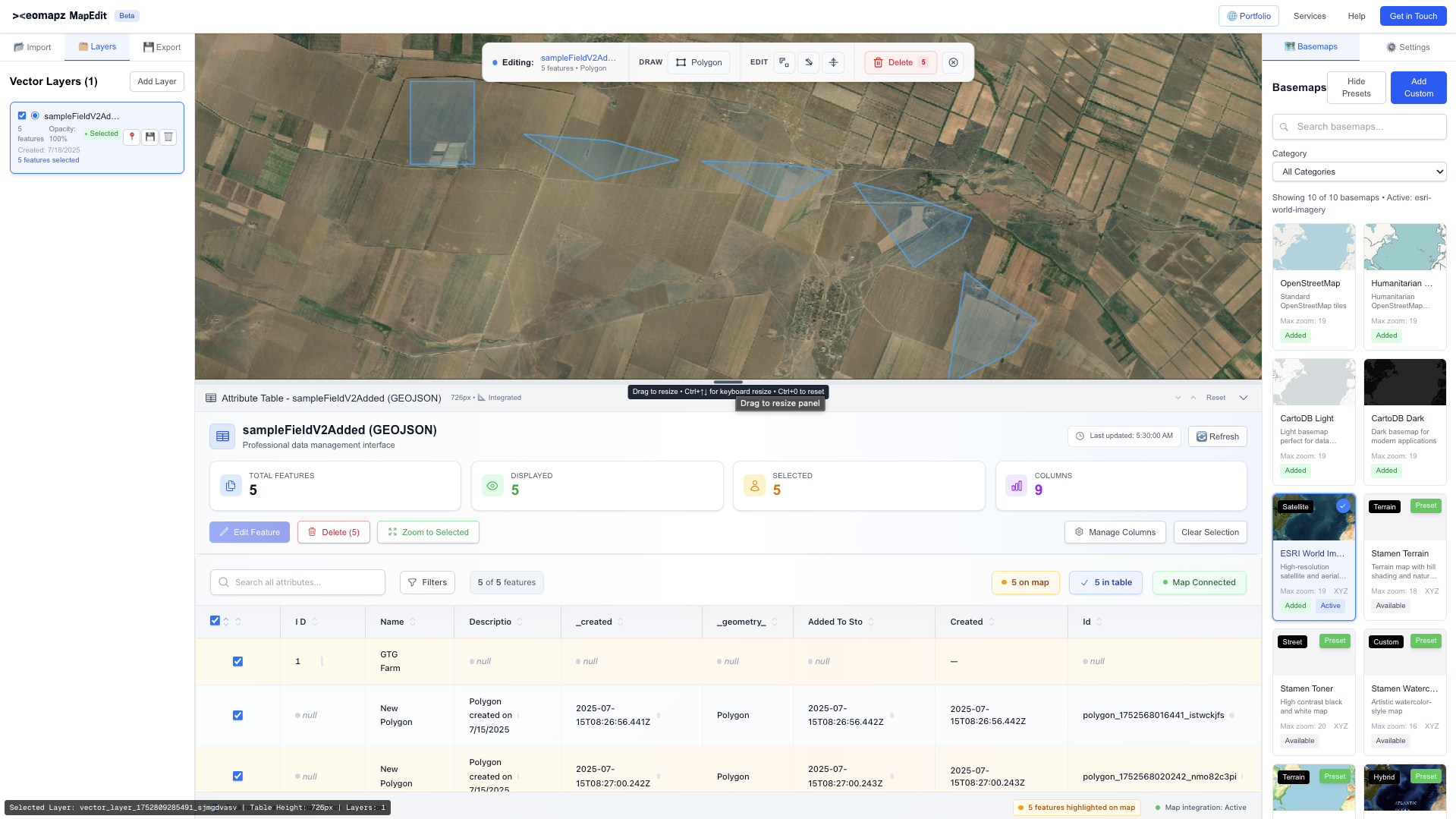
Task: Open the Portfolio globe link
Action: (1248, 16)
